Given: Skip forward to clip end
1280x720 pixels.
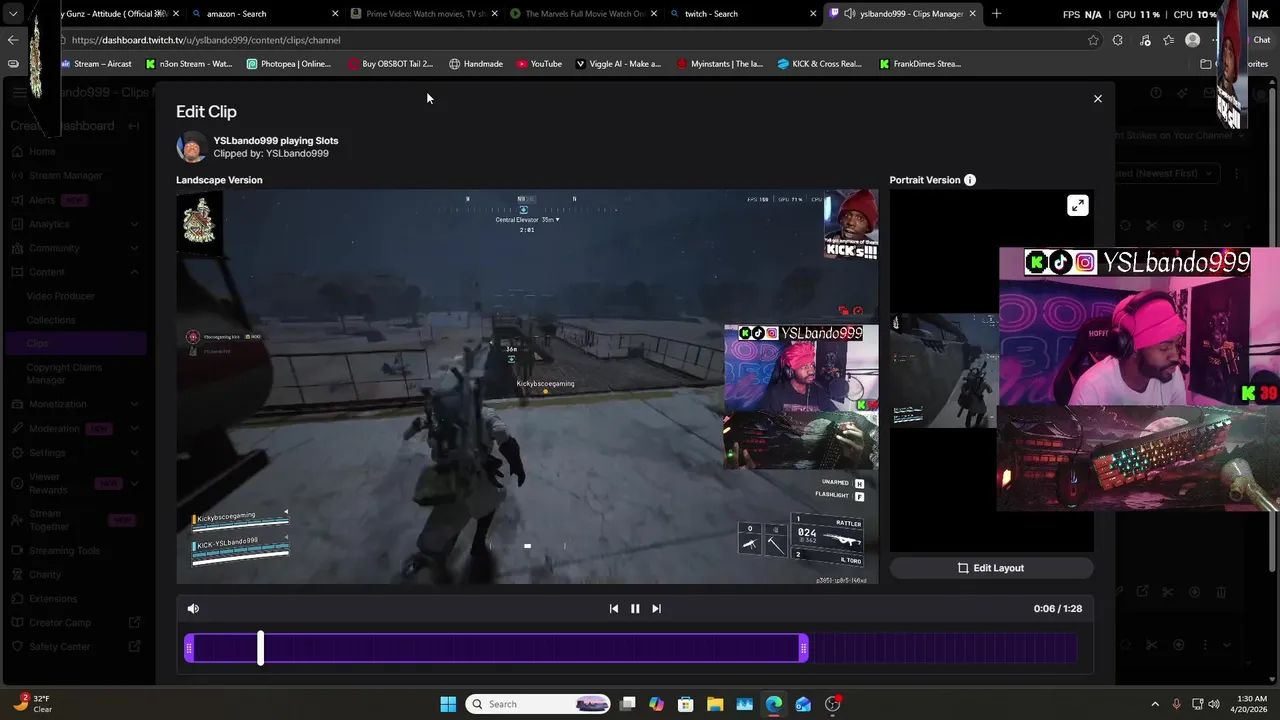Looking at the screenshot, I should [656, 608].
